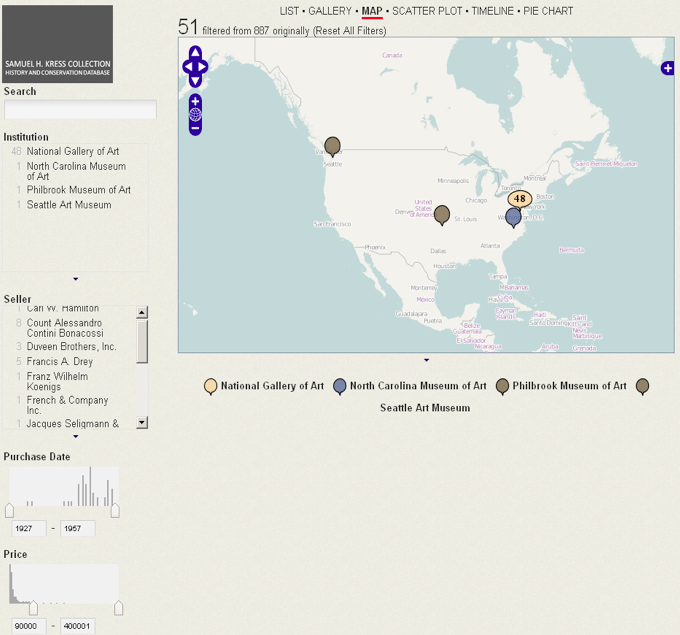Filter by North Carolina Museum of Art

(76, 171)
